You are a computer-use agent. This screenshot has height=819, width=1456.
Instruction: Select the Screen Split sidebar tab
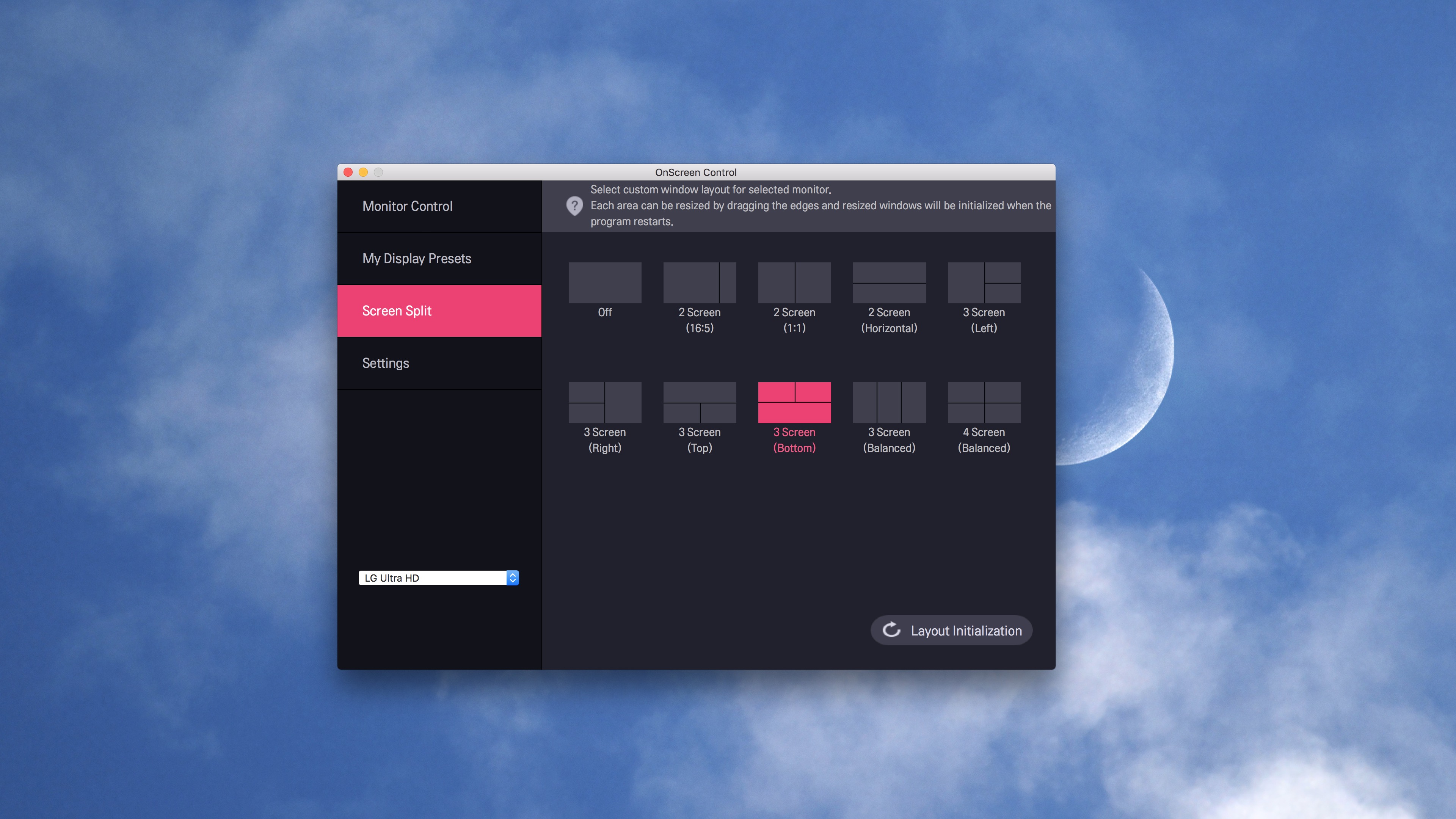pos(397,311)
